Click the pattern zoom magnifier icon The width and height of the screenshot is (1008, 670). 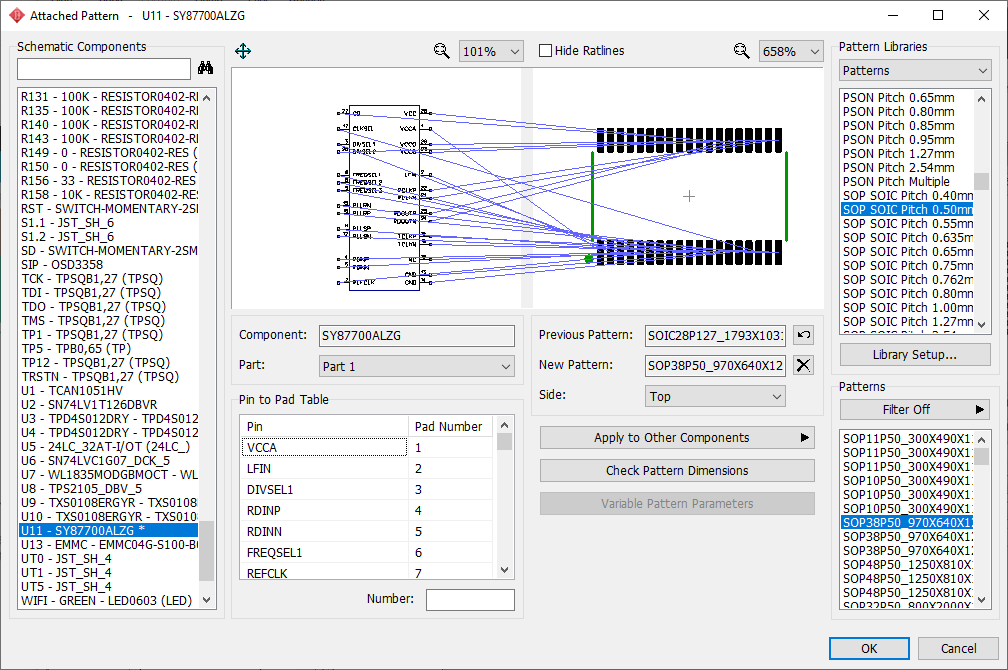(x=742, y=51)
